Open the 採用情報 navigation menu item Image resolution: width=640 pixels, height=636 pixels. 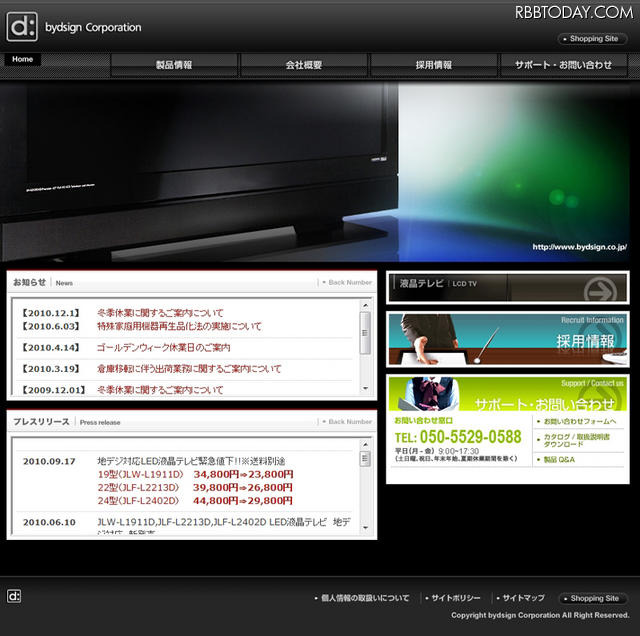[434, 65]
